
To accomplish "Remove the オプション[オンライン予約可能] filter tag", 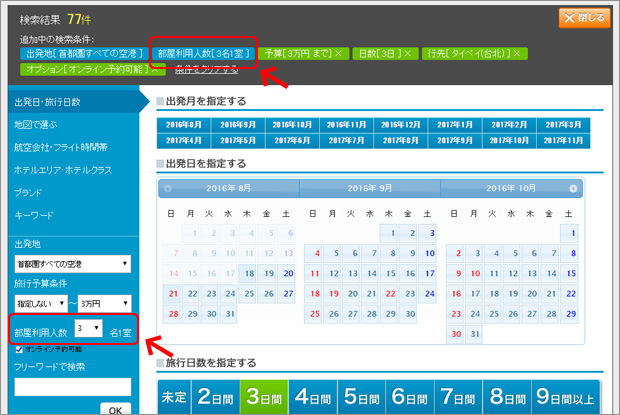I will click(155, 69).
